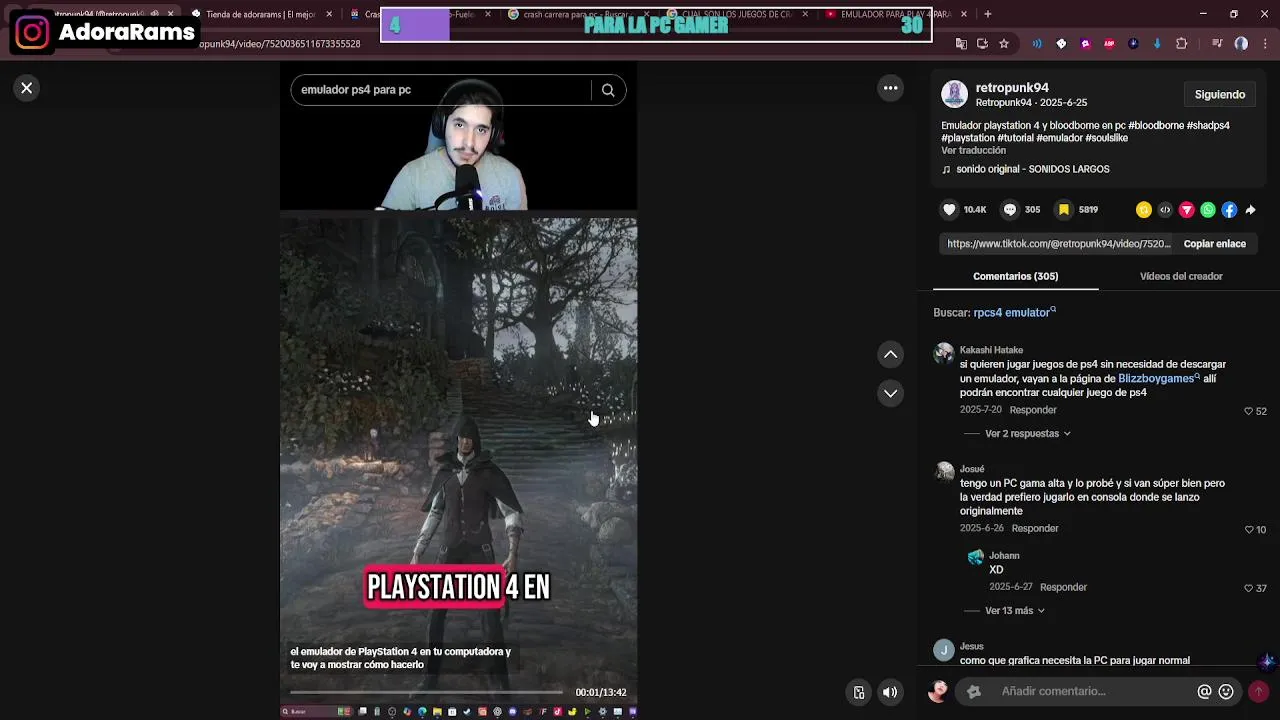The image size is (1280, 720).
Task: Open Kakashi Hatake's profile avatar
Action: pos(943,354)
